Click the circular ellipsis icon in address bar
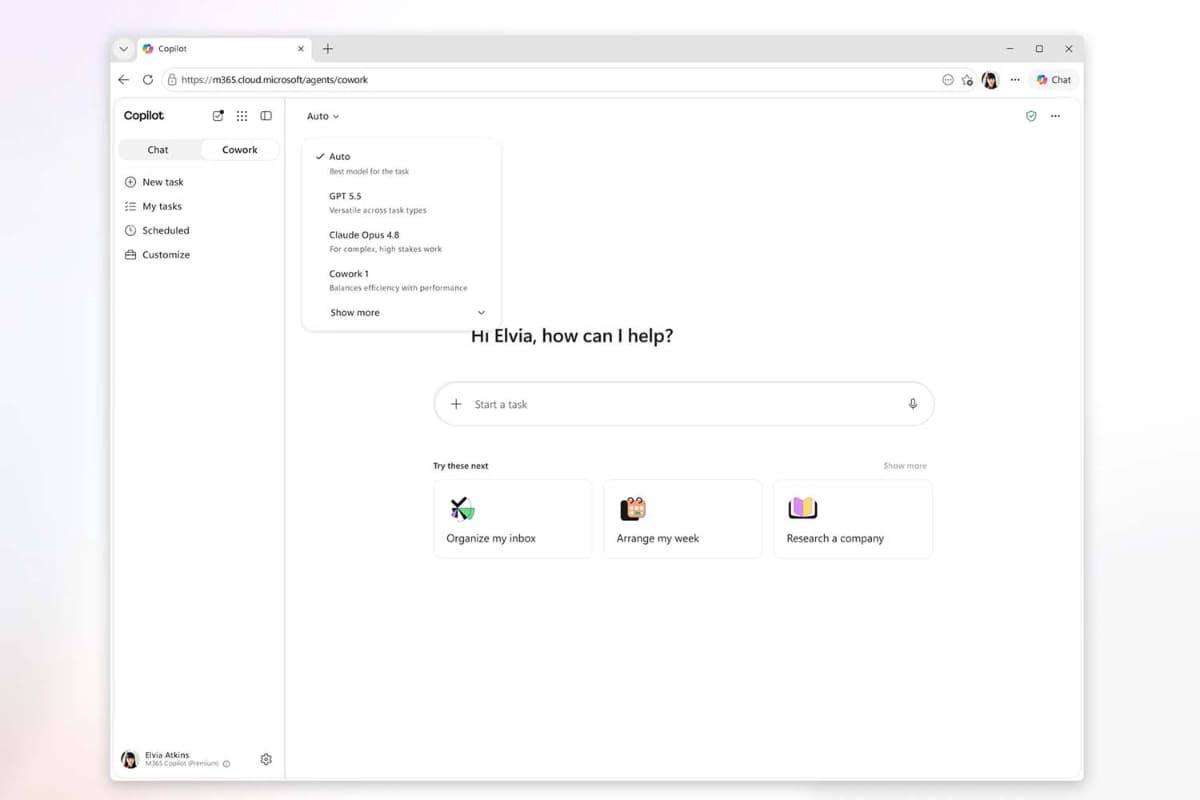Image resolution: width=1200 pixels, height=800 pixels. tap(948, 80)
